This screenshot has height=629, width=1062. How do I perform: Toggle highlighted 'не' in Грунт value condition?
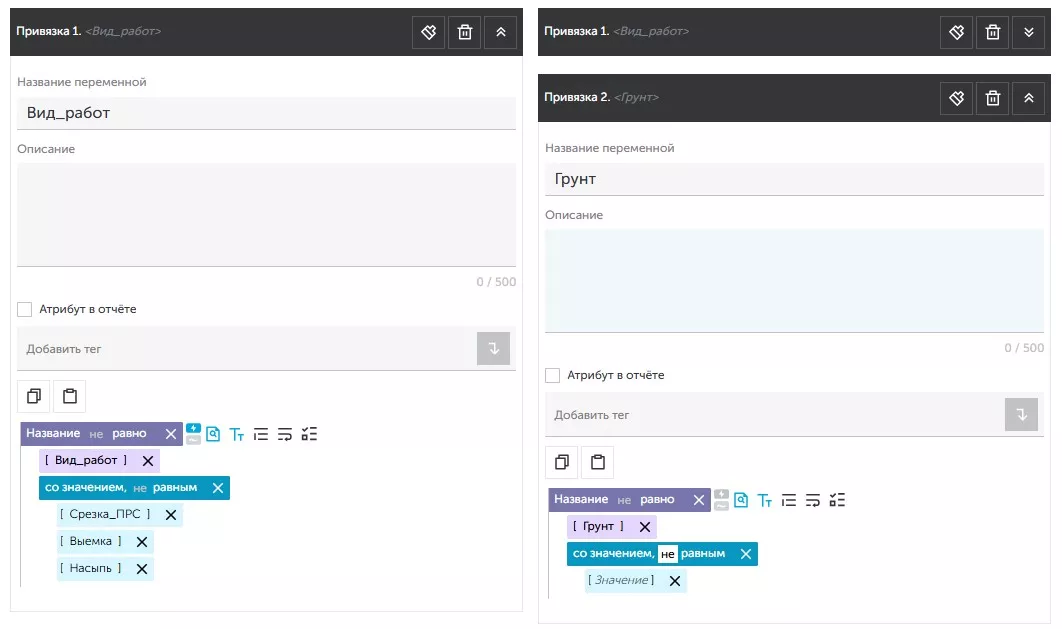pyautogui.click(x=667, y=554)
